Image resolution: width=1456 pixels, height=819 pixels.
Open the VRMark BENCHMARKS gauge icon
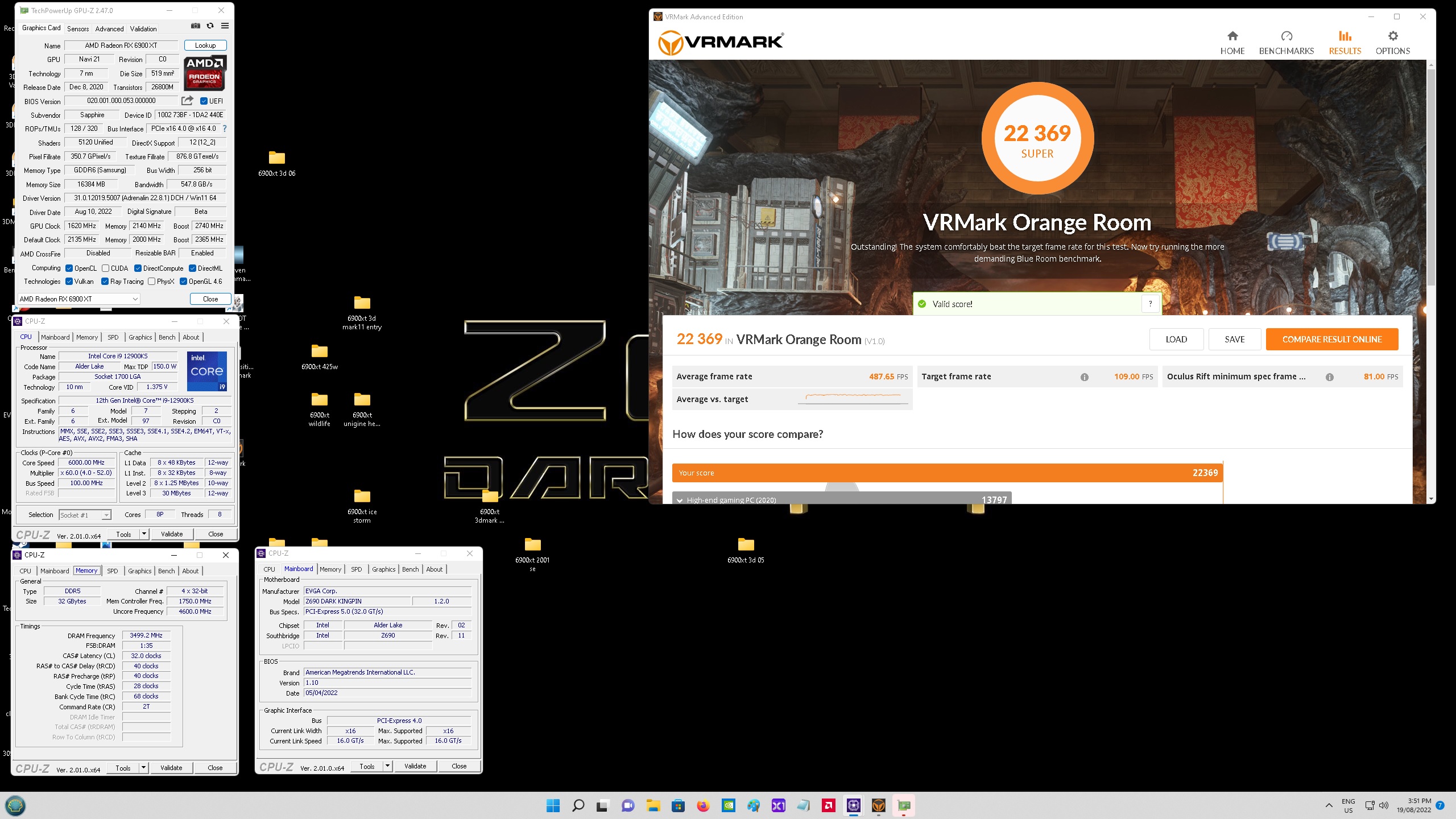(1287, 36)
